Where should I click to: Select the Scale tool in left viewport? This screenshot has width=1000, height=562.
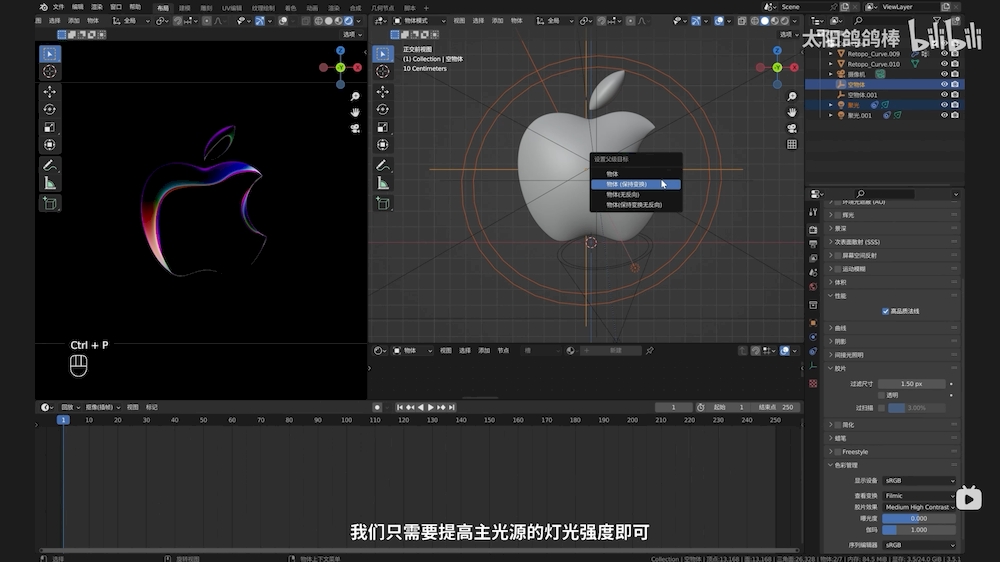pyautogui.click(x=50, y=128)
